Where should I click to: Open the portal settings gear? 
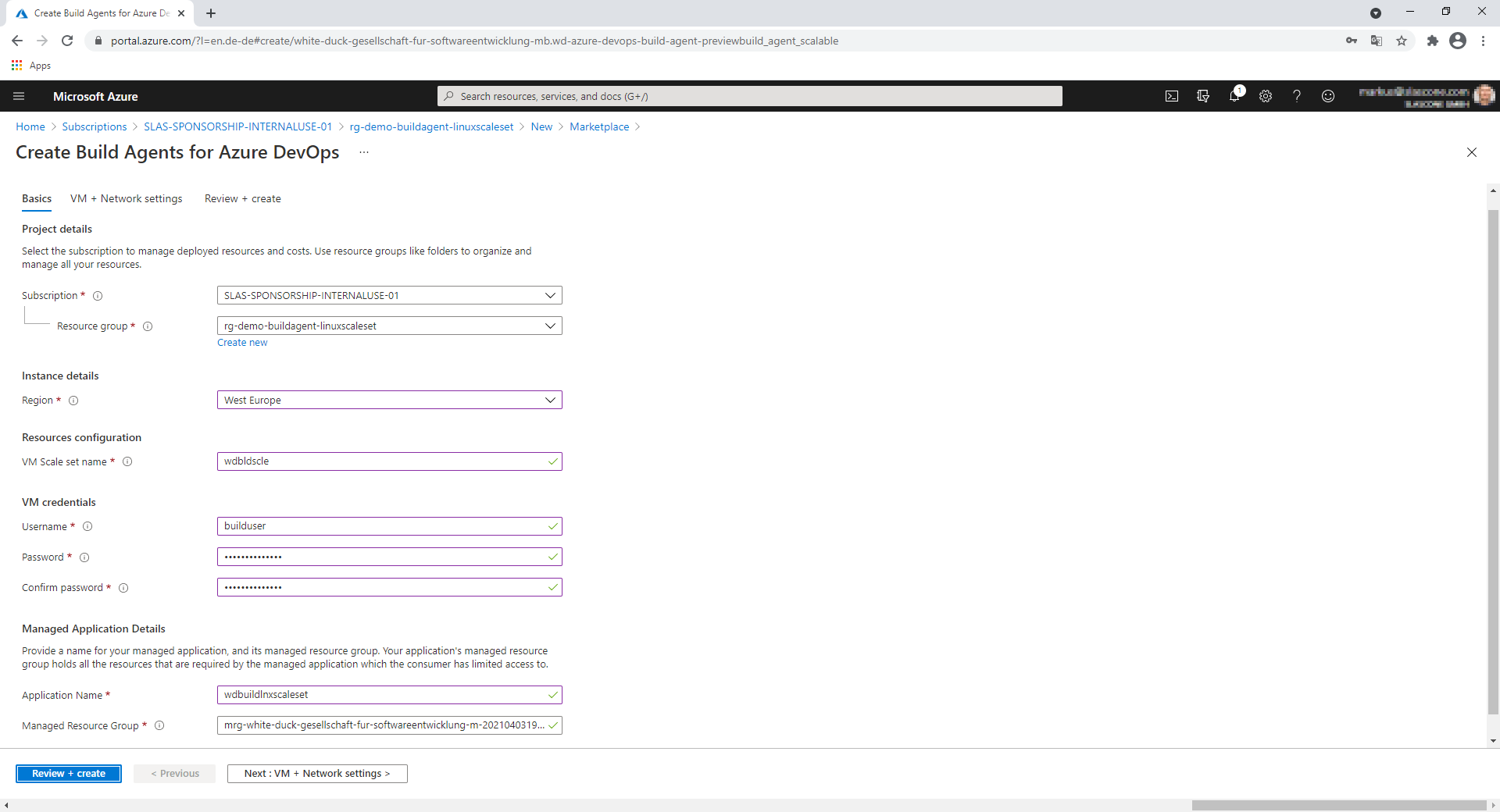(x=1266, y=96)
